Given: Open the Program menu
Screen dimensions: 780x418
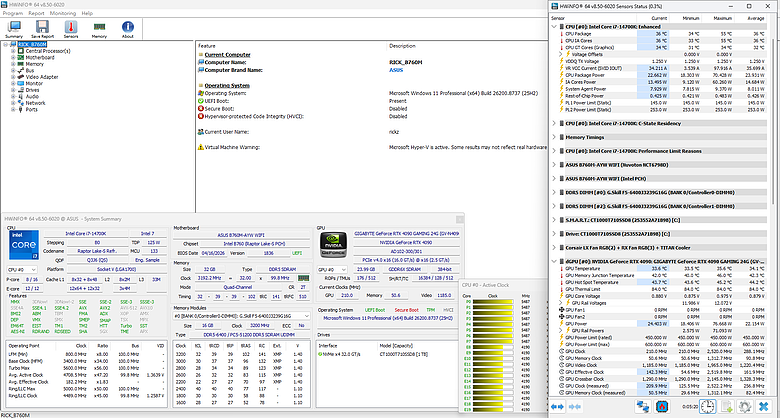Looking at the screenshot, I should pyautogui.click(x=12, y=13).
